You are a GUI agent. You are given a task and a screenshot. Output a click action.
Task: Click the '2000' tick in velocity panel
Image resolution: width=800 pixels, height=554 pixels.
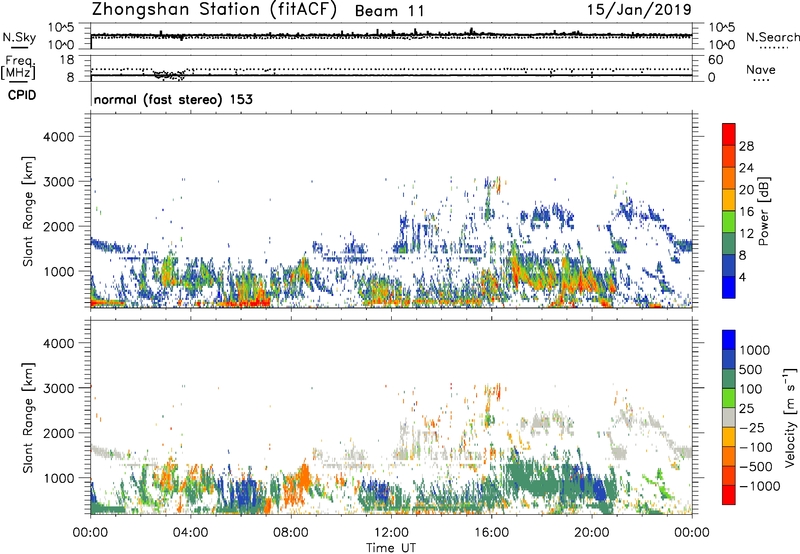59,433
